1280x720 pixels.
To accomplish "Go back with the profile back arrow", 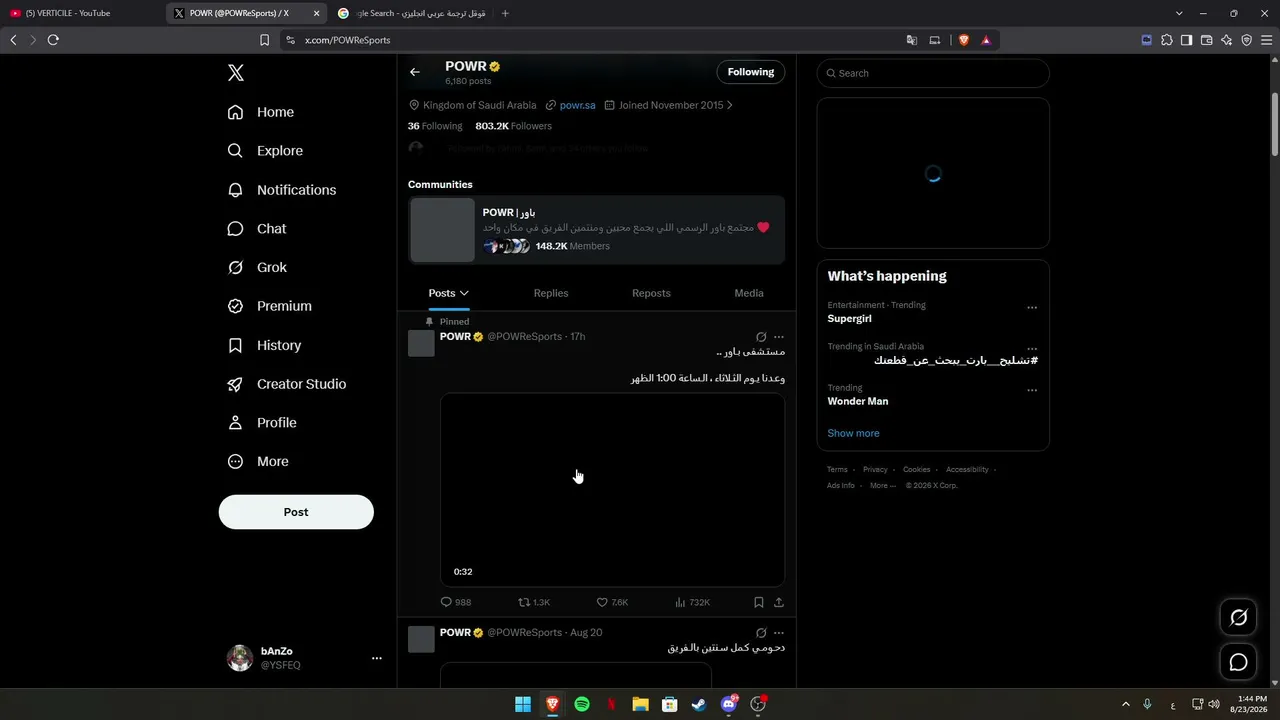I will [415, 72].
